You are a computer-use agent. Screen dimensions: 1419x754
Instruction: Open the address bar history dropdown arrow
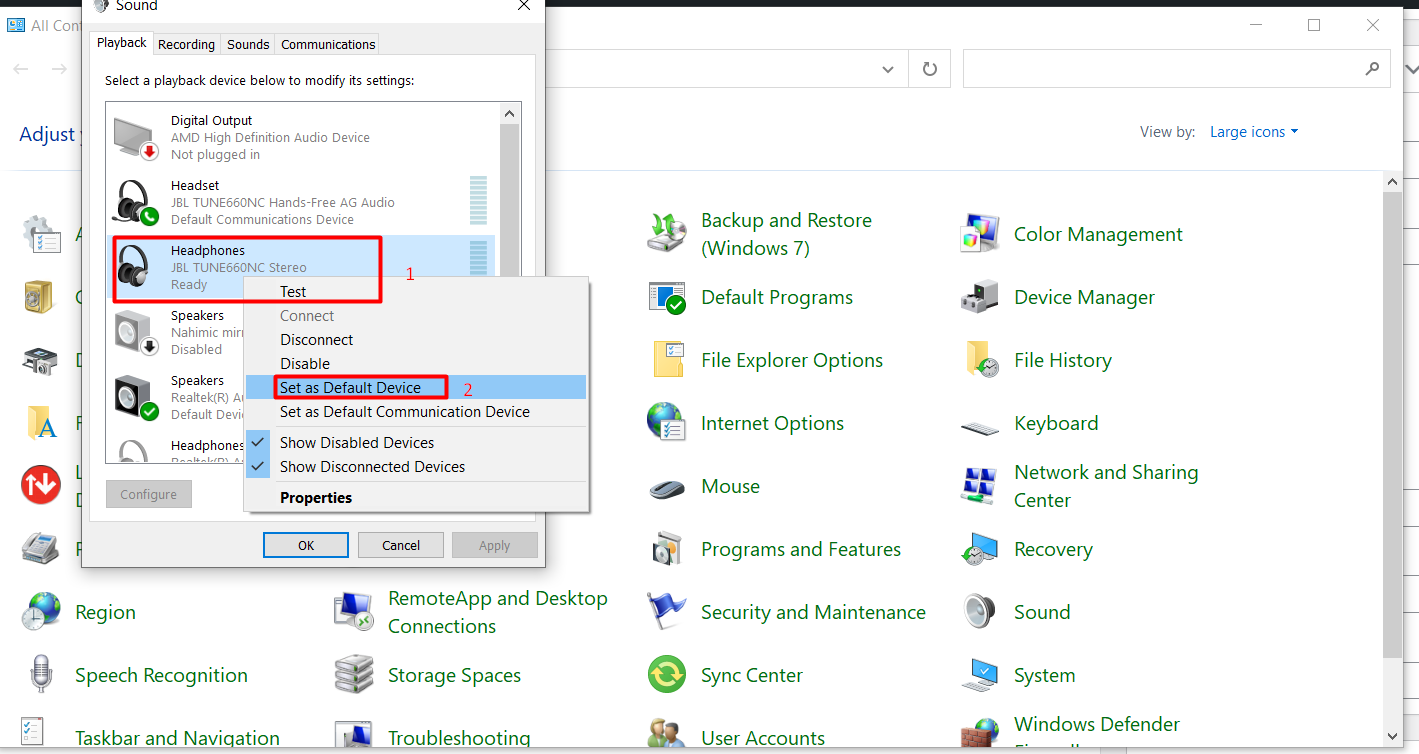coord(887,69)
